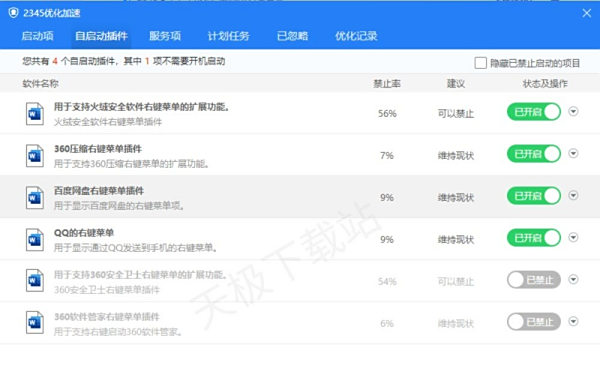Click the QQ的右键菜单 title text
The height and width of the screenshot is (375, 600).
(84, 233)
